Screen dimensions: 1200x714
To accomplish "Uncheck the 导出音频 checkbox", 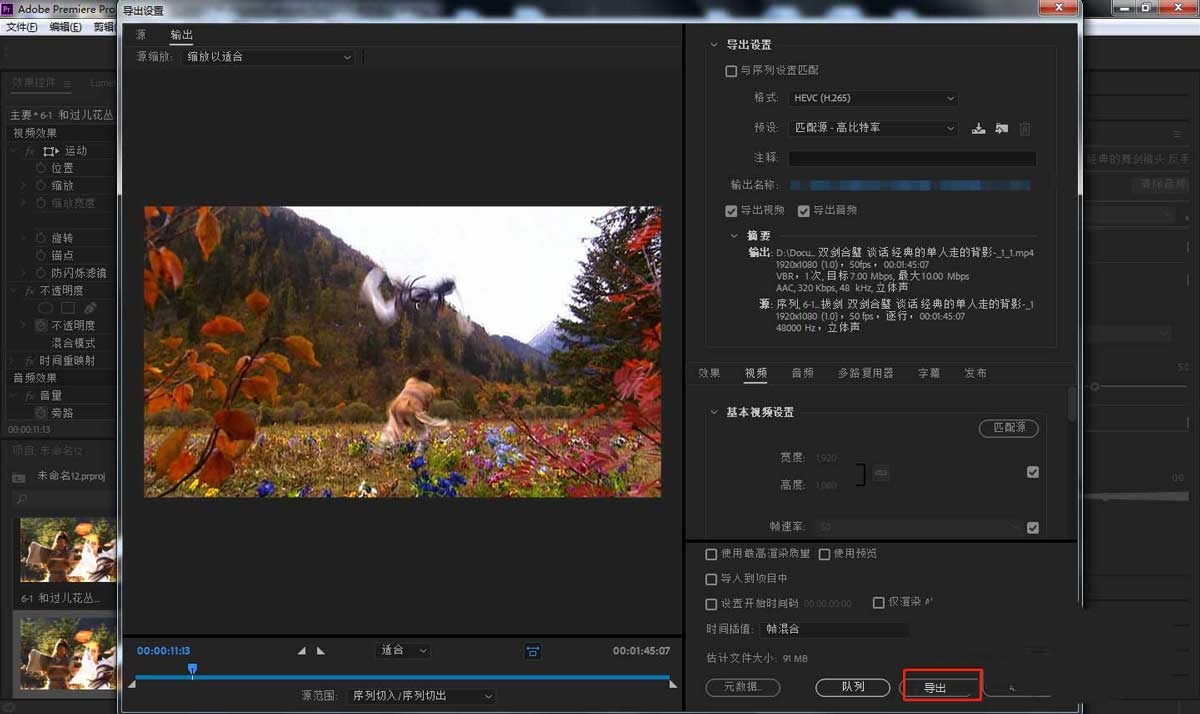I will pyautogui.click(x=804, y=210).
